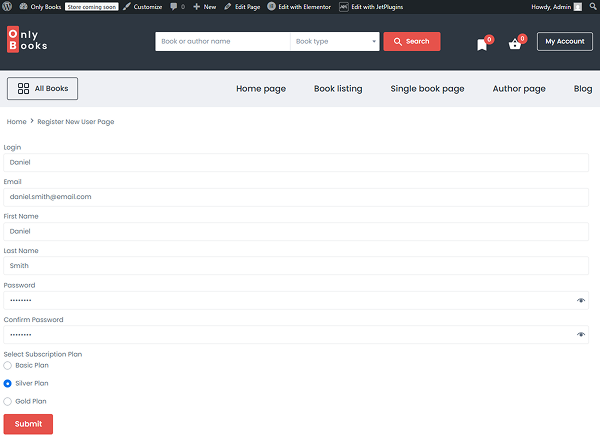Click into the Password field
Viewport: 600px width, 439px height.
[296, 300]
